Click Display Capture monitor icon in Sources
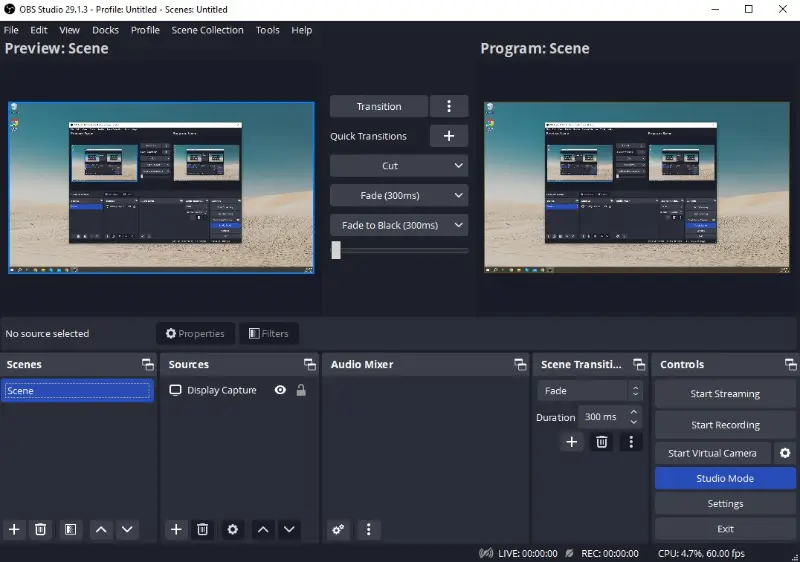 click(175, 390)
